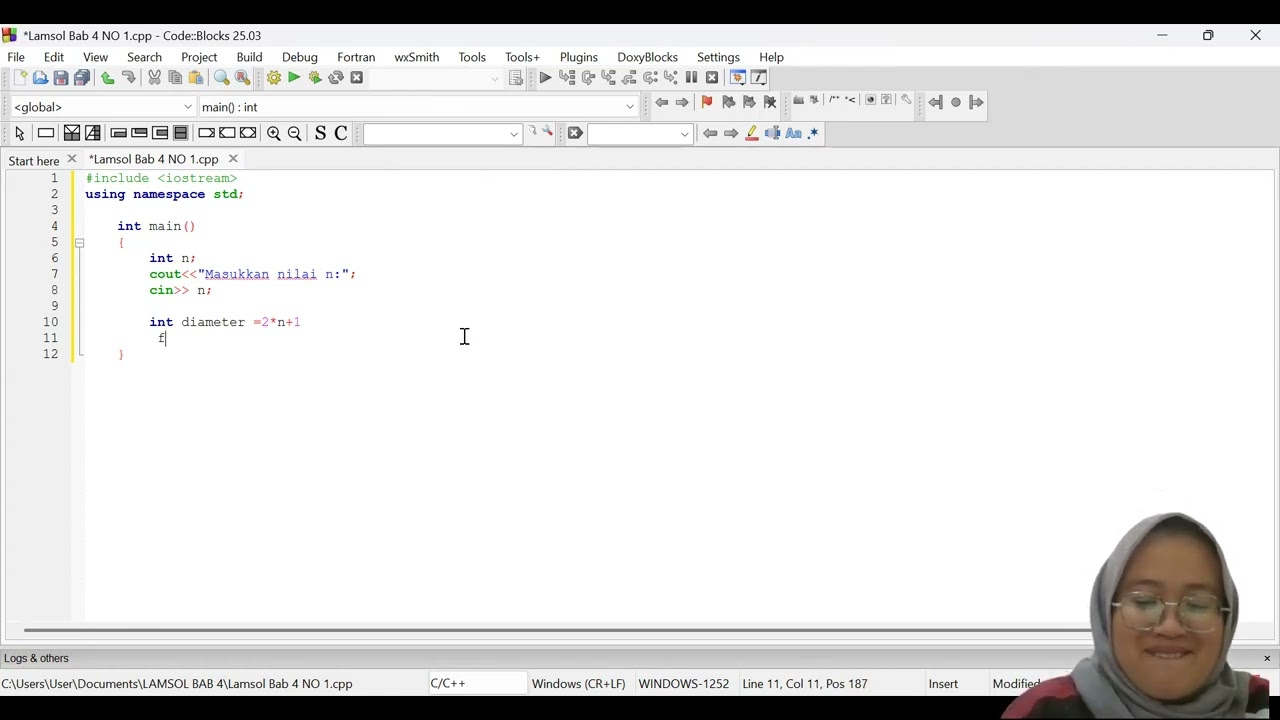
Task: Click the Cut scissors icon
Action: point(154,78)
